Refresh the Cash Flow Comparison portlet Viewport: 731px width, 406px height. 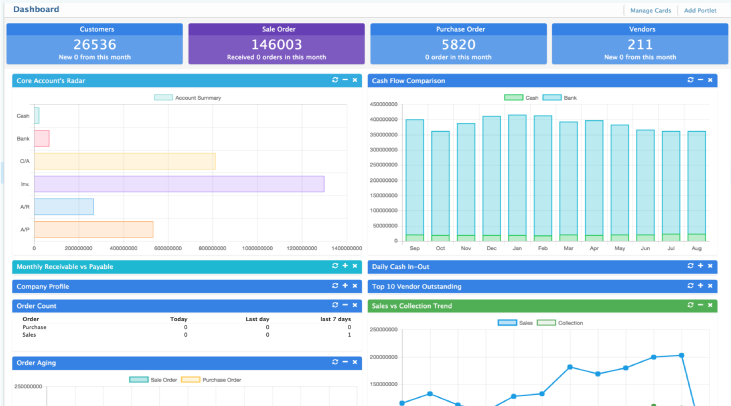coord(690,80)
